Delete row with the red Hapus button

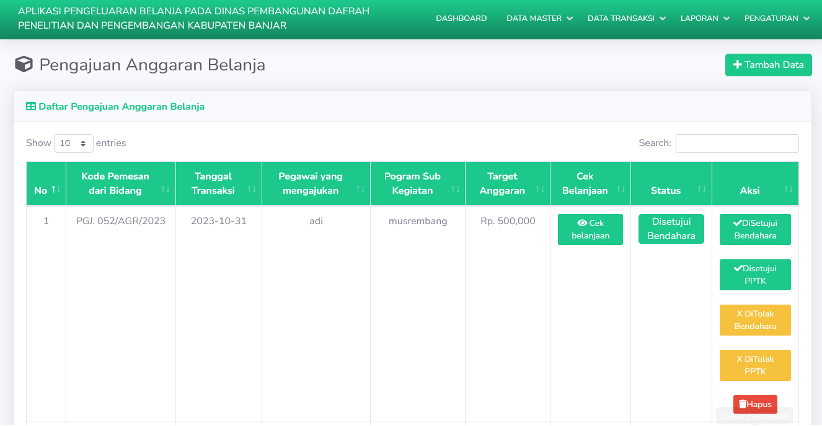755,404
